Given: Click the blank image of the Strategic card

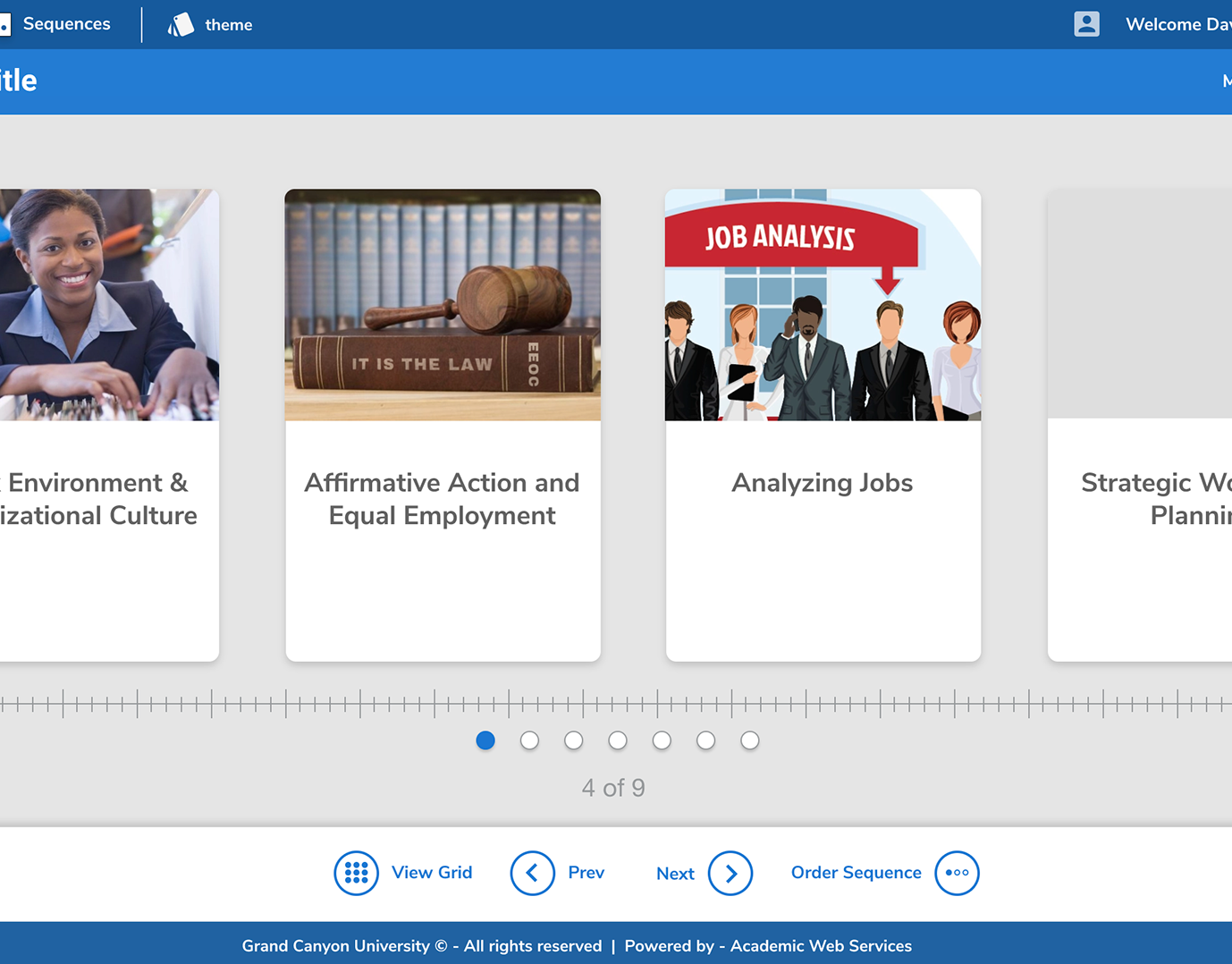Looking at the screenshot, I should [1140, 304].
